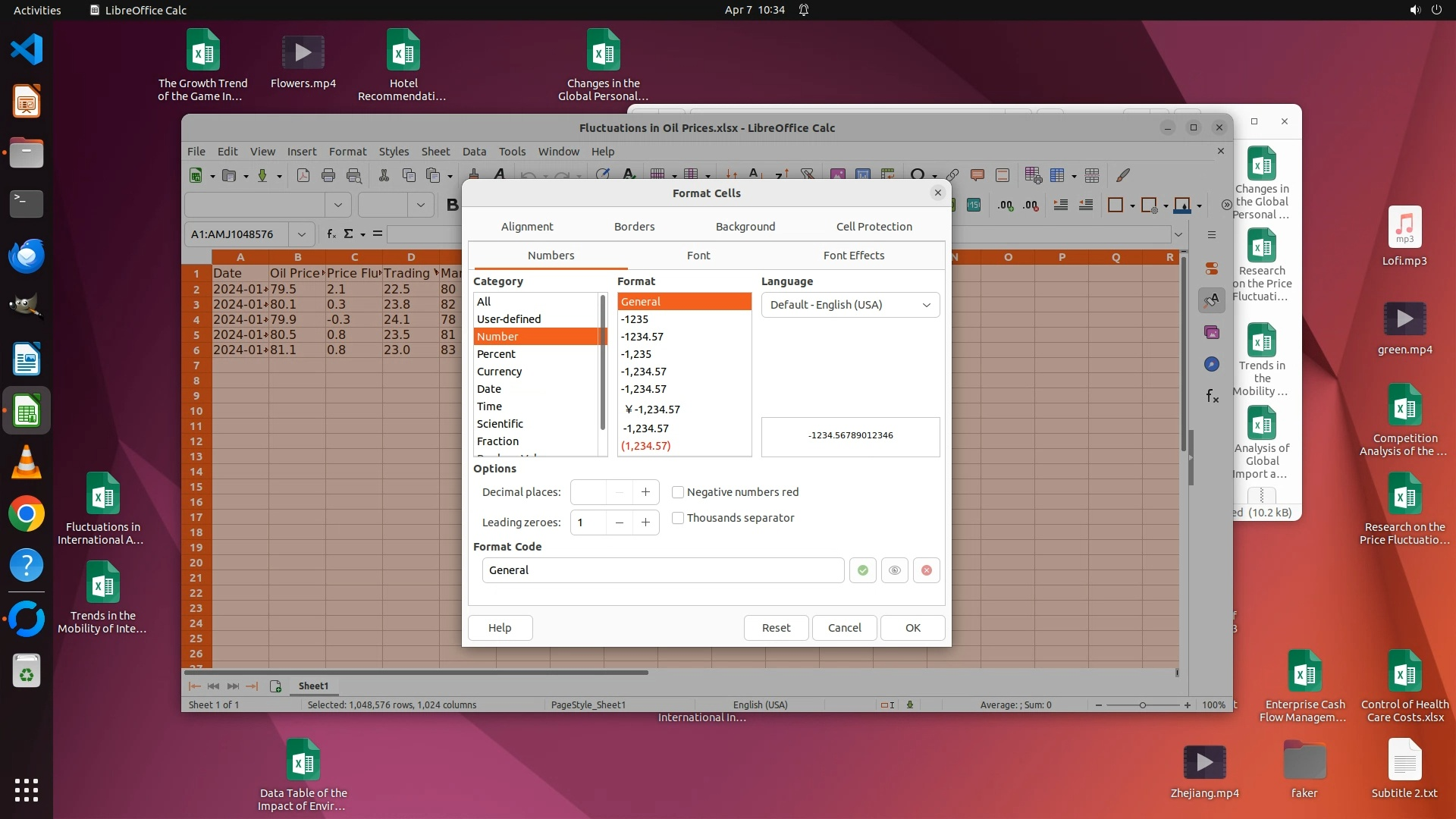
Task: Remove the format code with red icon
Action: (926, 570)
